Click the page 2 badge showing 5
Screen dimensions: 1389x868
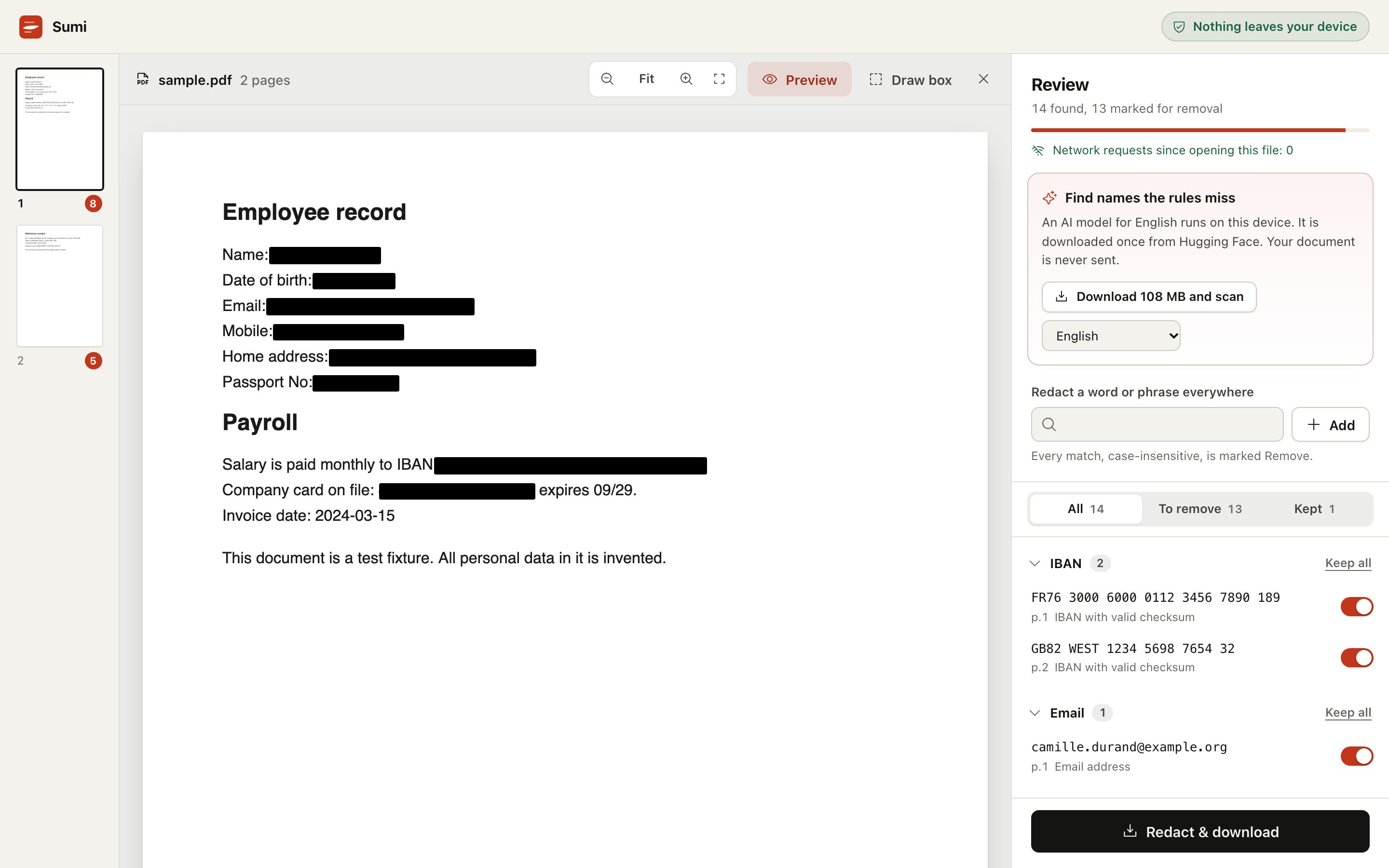click(x=93, y=361)
